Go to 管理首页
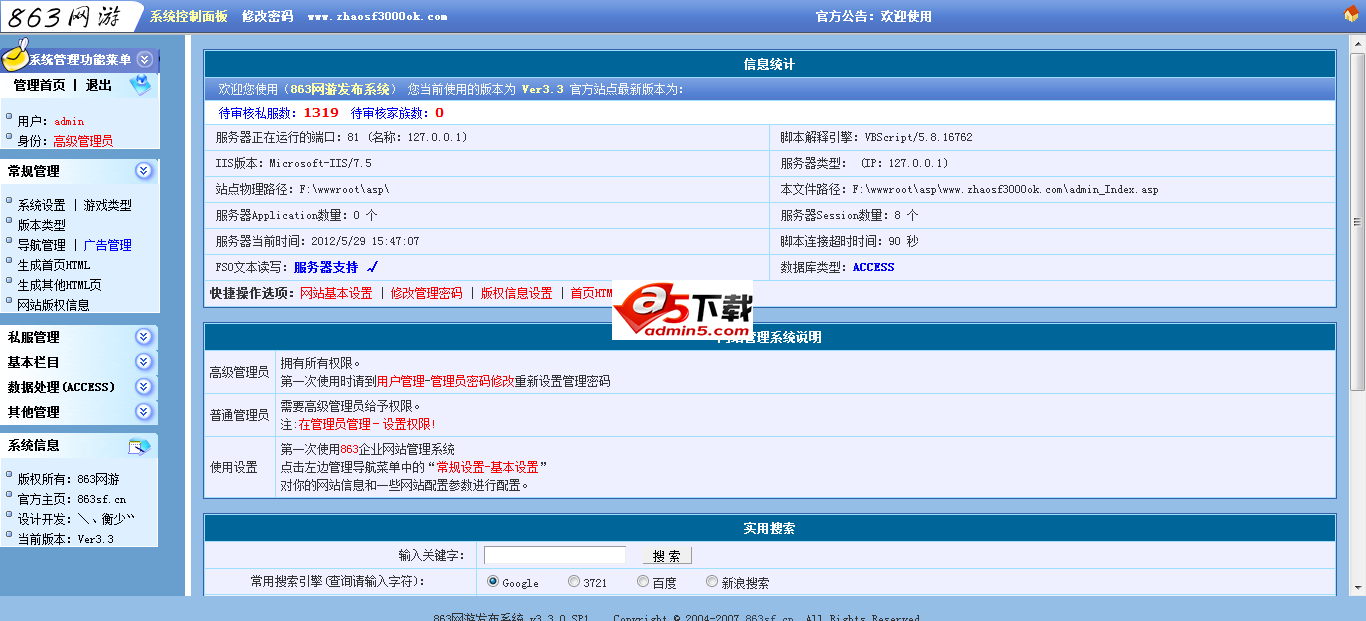 point(39,86)
